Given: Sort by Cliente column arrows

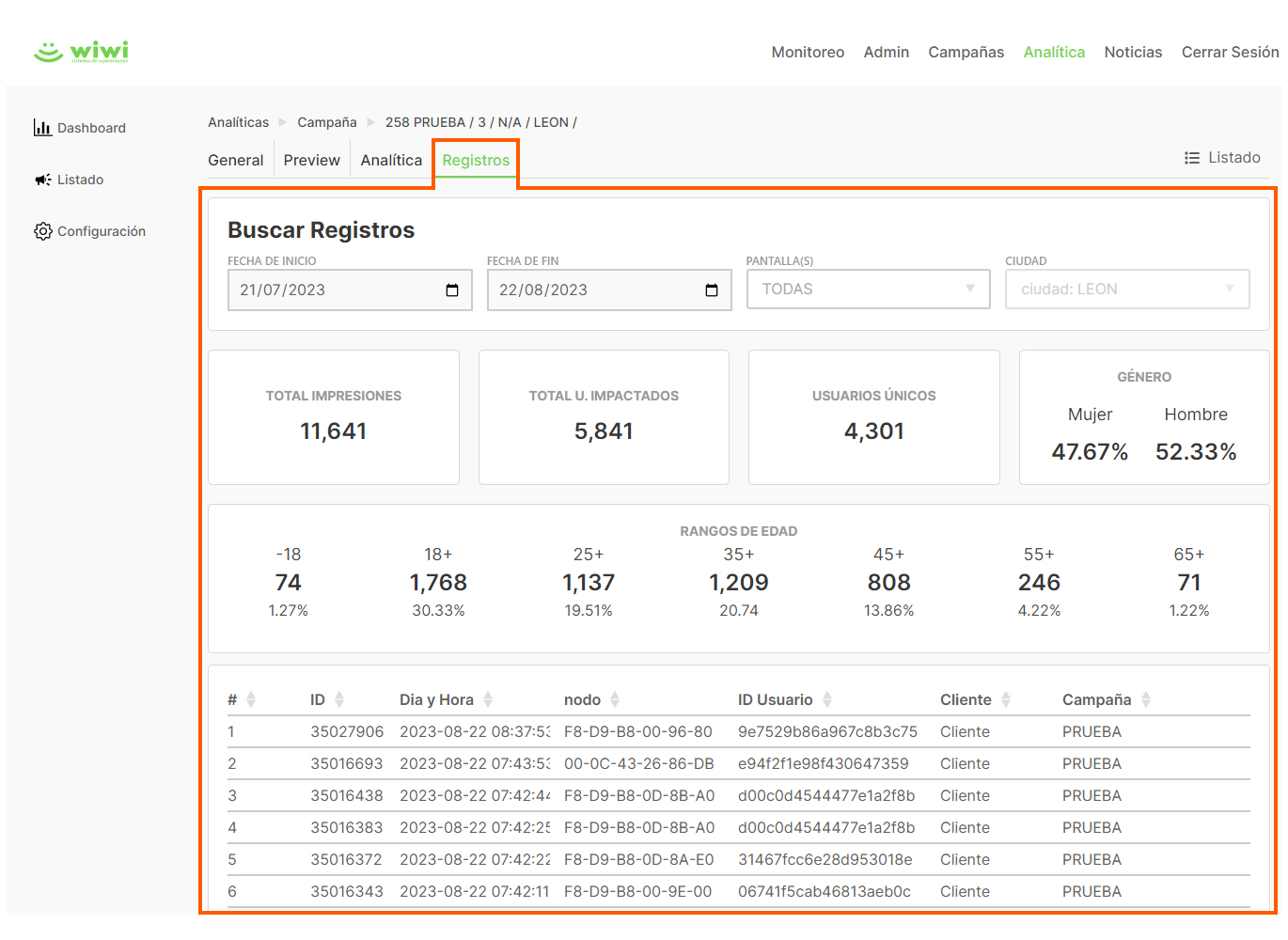Looking at the screenshot, I should click(1006, 699).
